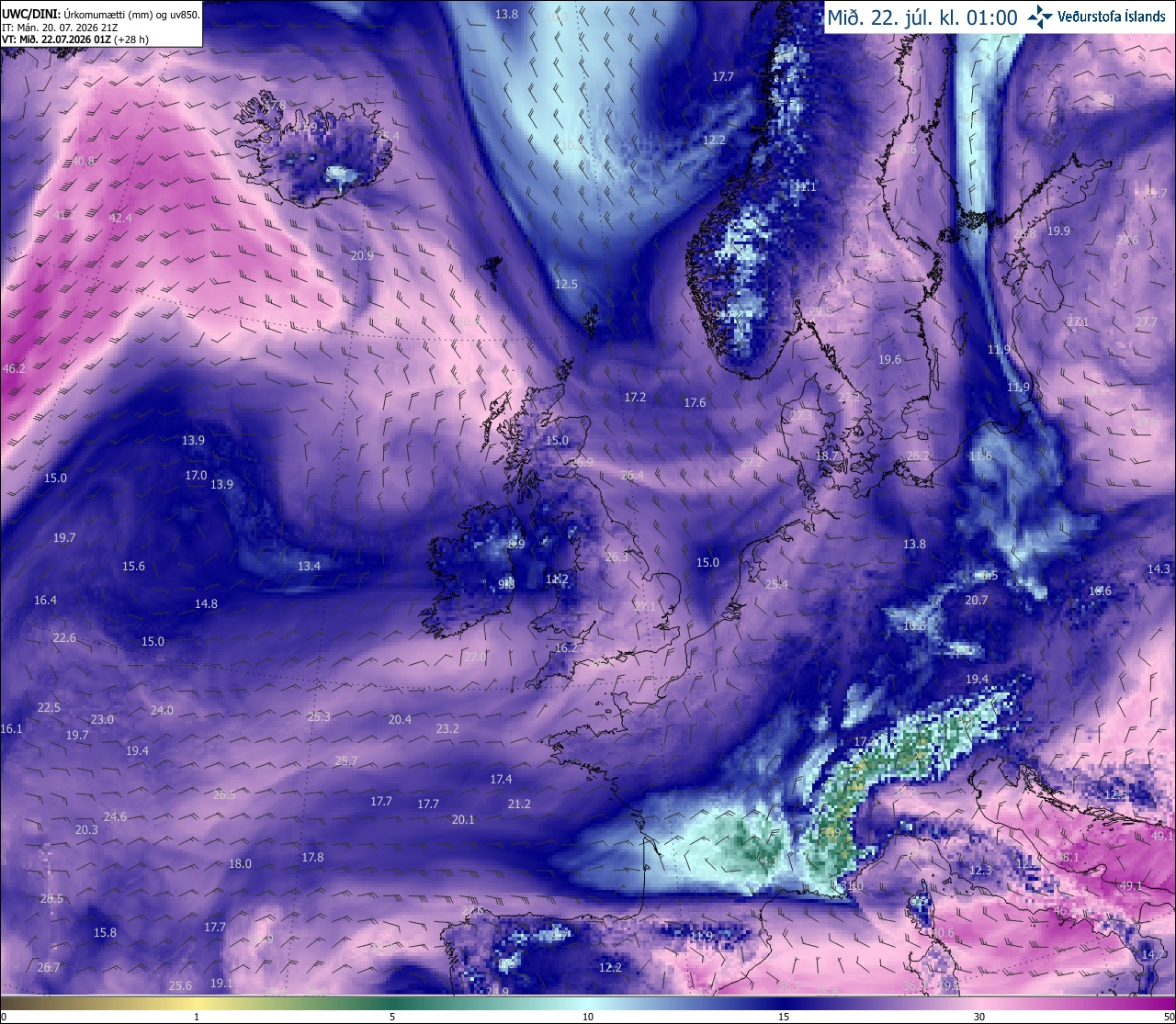Click the Veðurstofa Íslands name text
The height and width of the screenshot is (1024, 1176).
coord(1112,17)
